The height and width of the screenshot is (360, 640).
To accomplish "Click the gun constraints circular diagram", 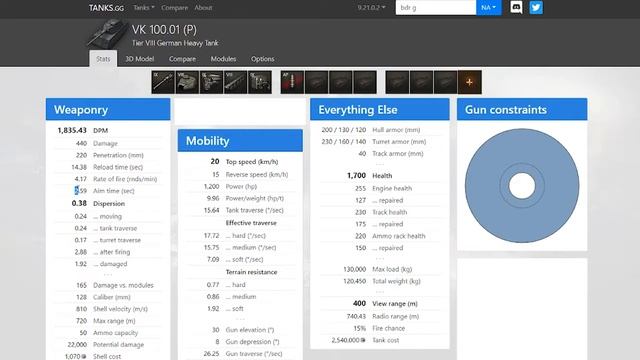I will point(522,186).
